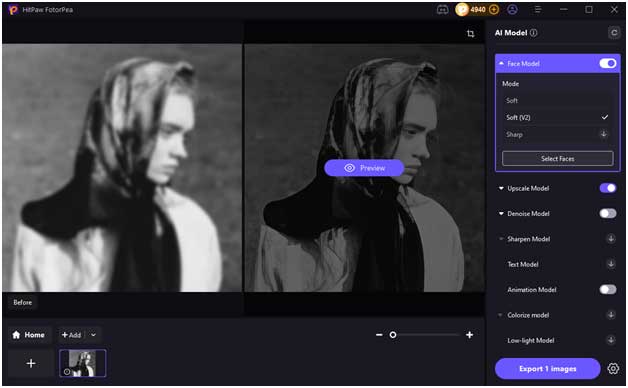Screen dimensions: 628x388
Task: Open the user account profile icon
Action: pos(512,10)
